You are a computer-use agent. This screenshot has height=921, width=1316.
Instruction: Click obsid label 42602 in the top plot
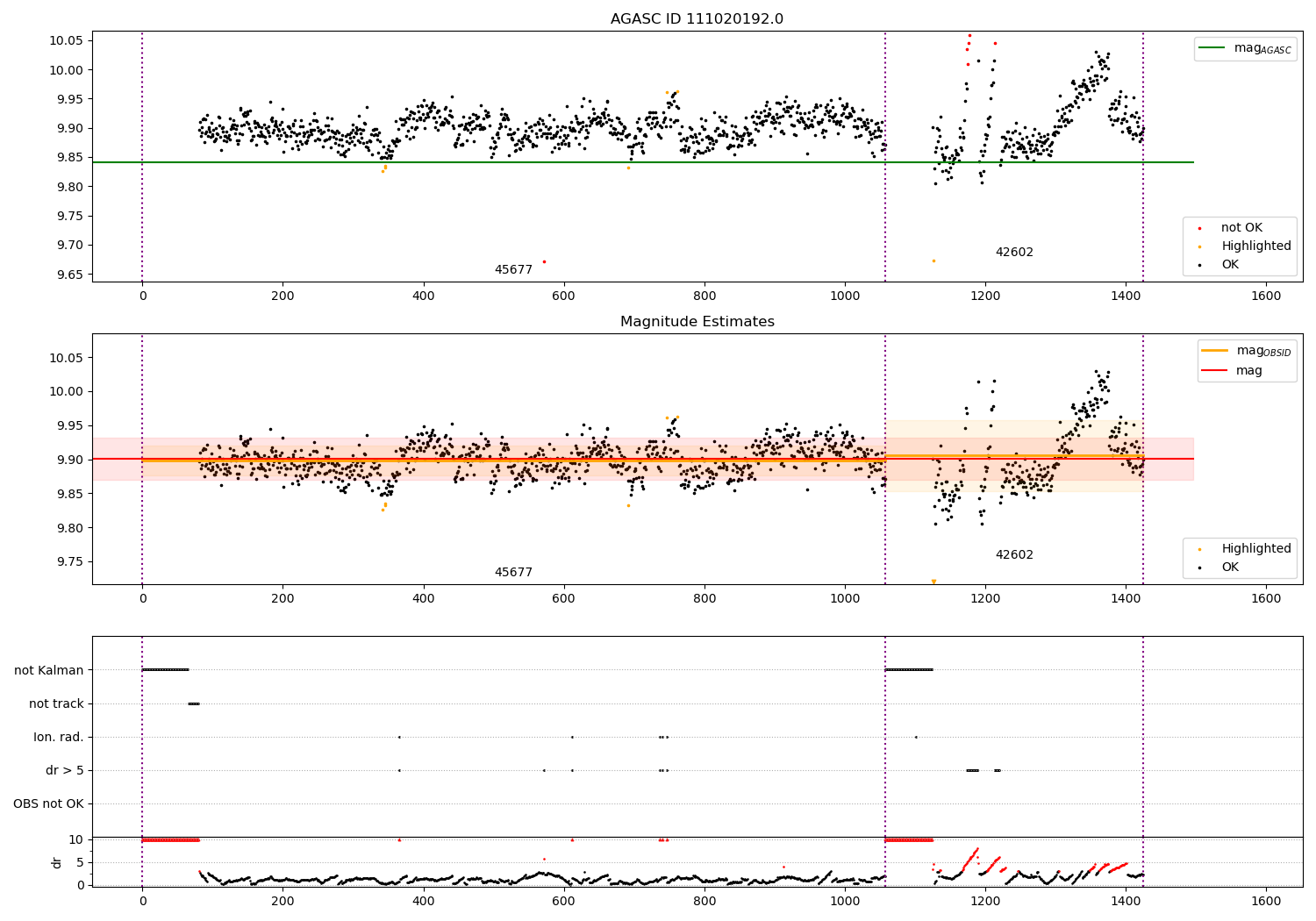pos(1014,253)
